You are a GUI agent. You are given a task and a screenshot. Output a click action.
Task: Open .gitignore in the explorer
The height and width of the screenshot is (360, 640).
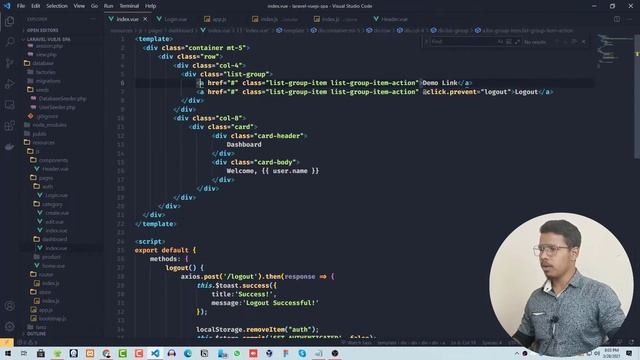(47, 116)
